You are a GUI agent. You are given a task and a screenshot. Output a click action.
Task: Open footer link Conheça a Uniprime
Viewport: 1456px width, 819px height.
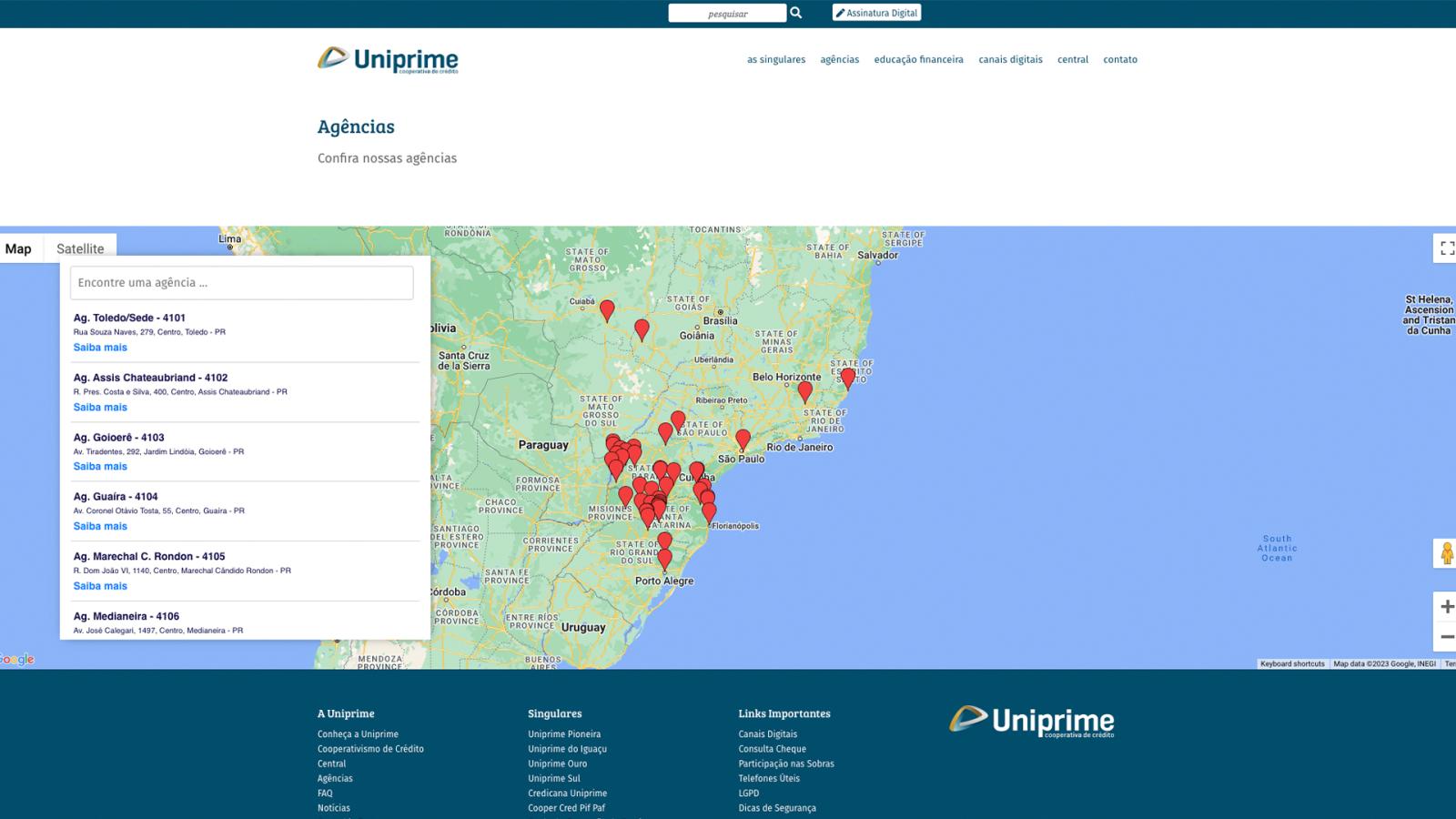358,734
